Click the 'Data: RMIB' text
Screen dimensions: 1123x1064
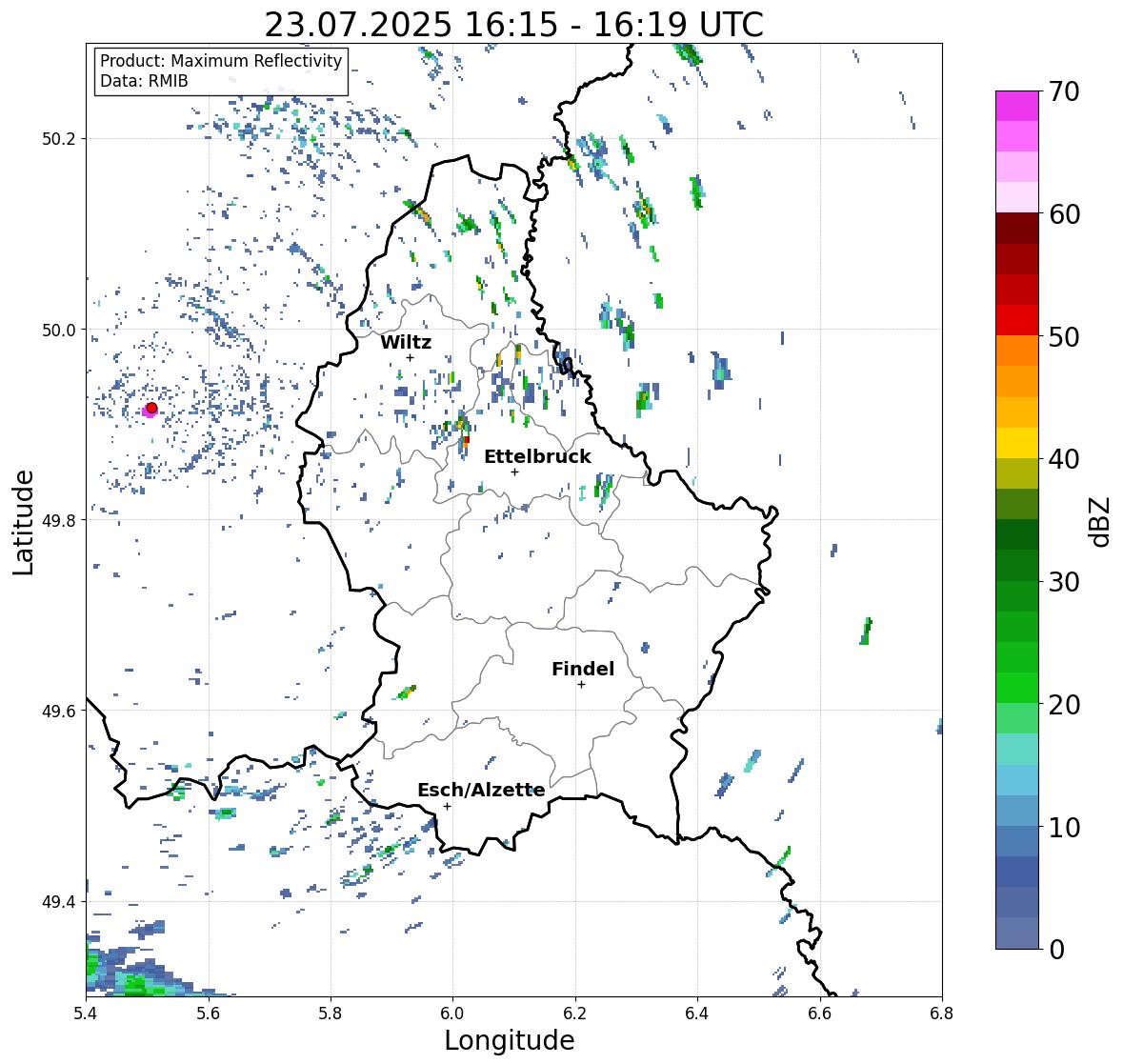[x=144, y=81]
